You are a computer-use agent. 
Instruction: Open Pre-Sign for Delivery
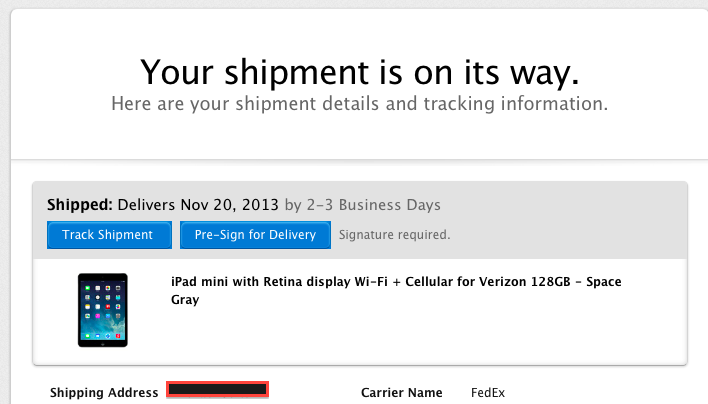point(255,235)
